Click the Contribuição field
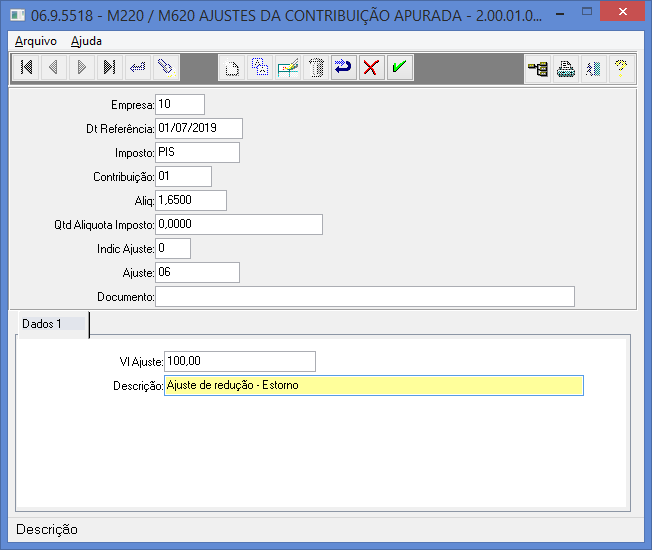 point(183,177)
